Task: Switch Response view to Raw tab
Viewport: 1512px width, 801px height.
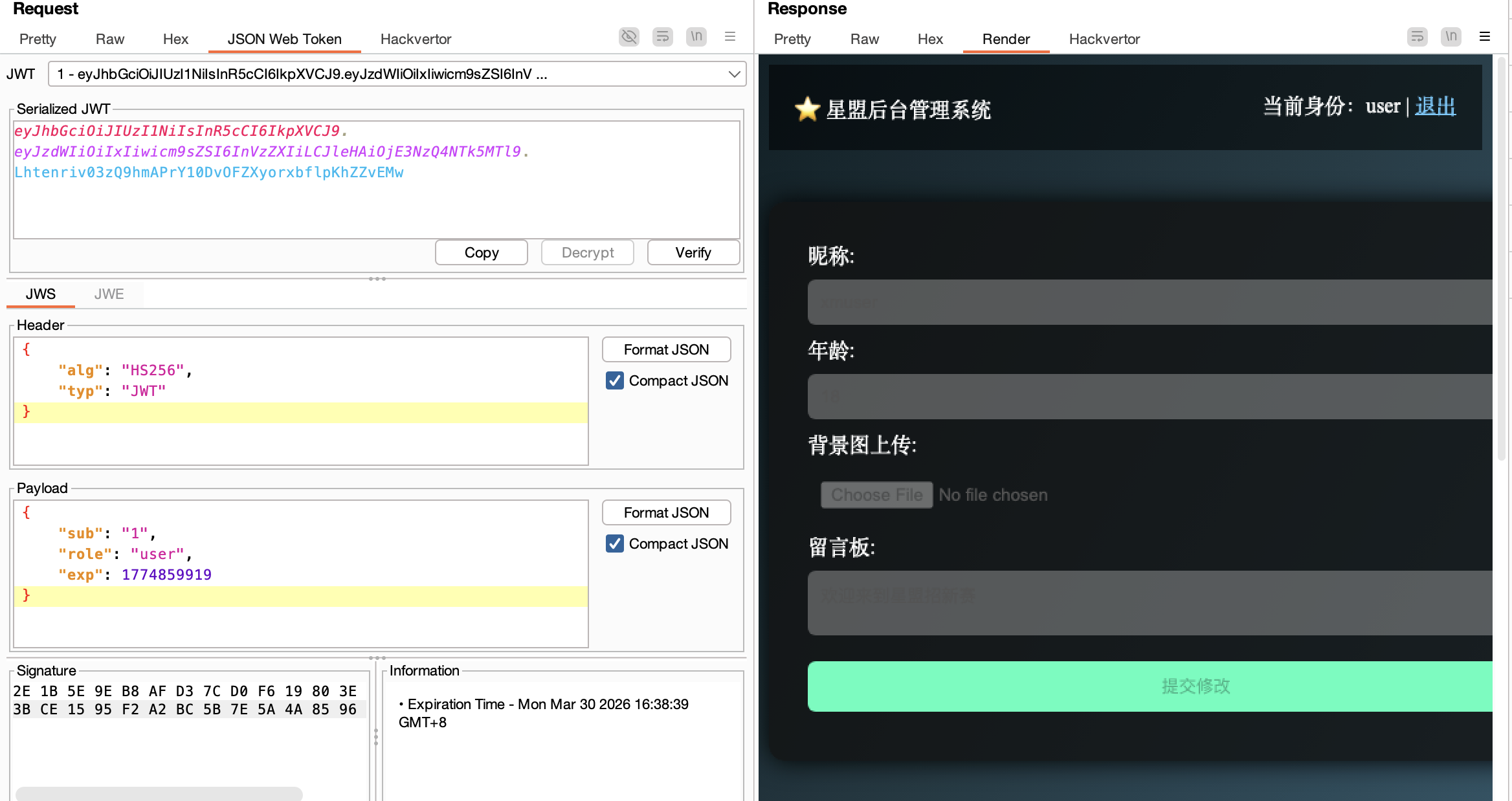Action: click(864, 39)
